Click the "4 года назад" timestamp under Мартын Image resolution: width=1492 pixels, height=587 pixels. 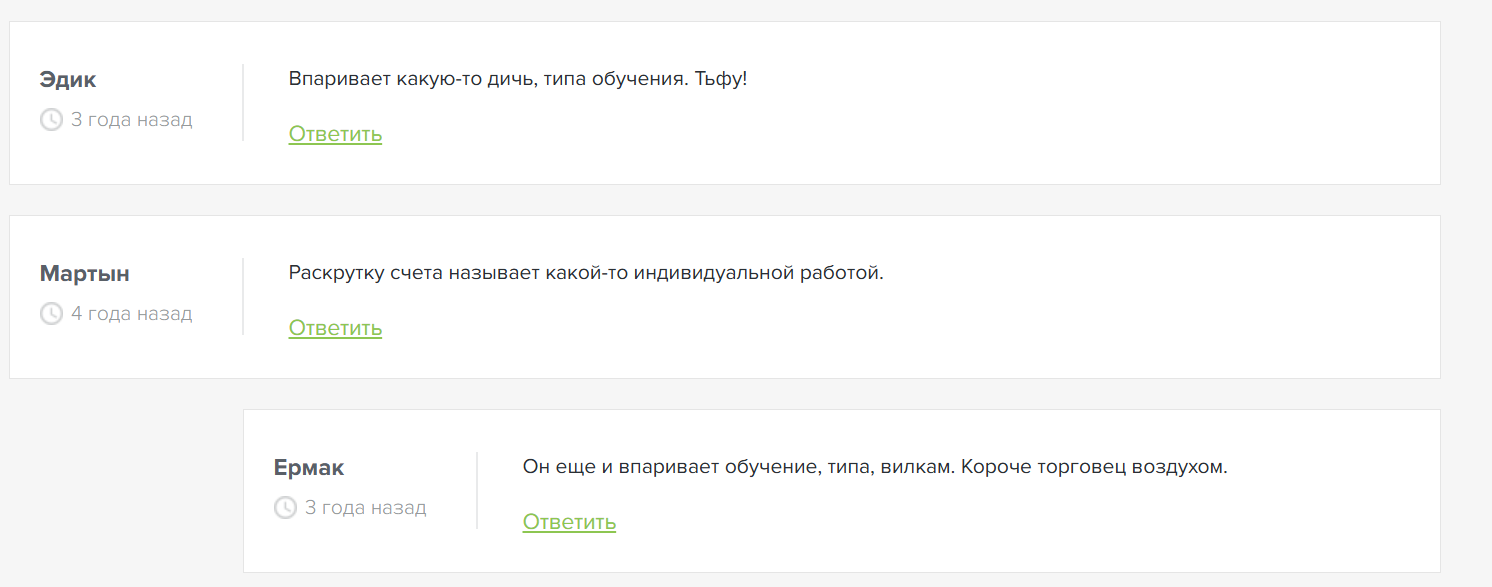[x=132, y=314]
